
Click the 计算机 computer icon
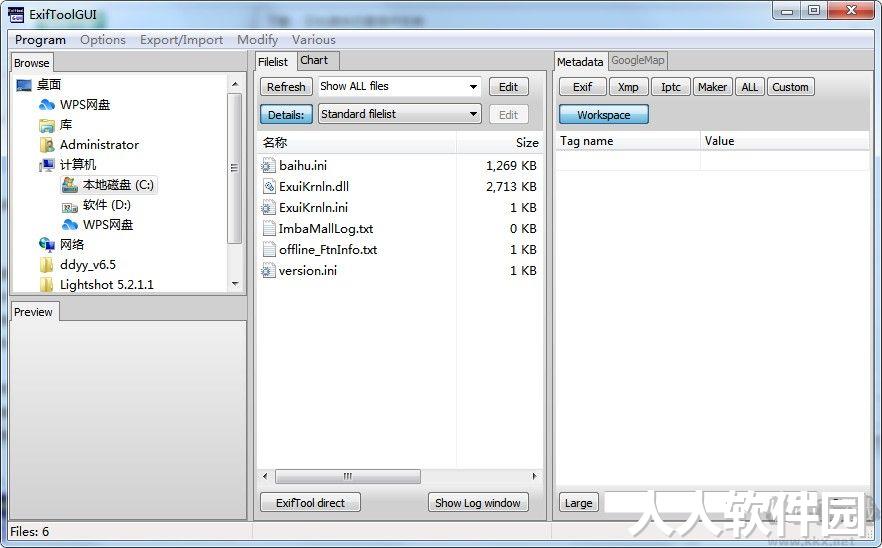(x=47, y=165)
